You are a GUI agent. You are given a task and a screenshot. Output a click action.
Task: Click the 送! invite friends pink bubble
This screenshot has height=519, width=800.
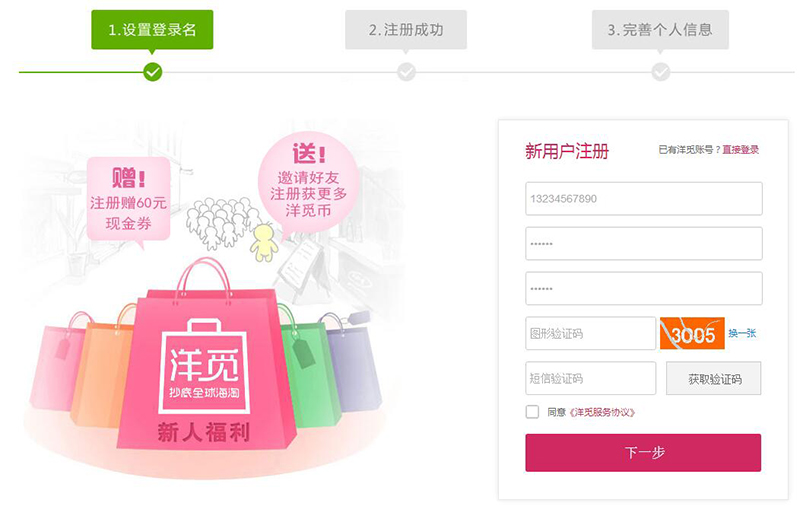pyautogui.click(x=308, y=181)
